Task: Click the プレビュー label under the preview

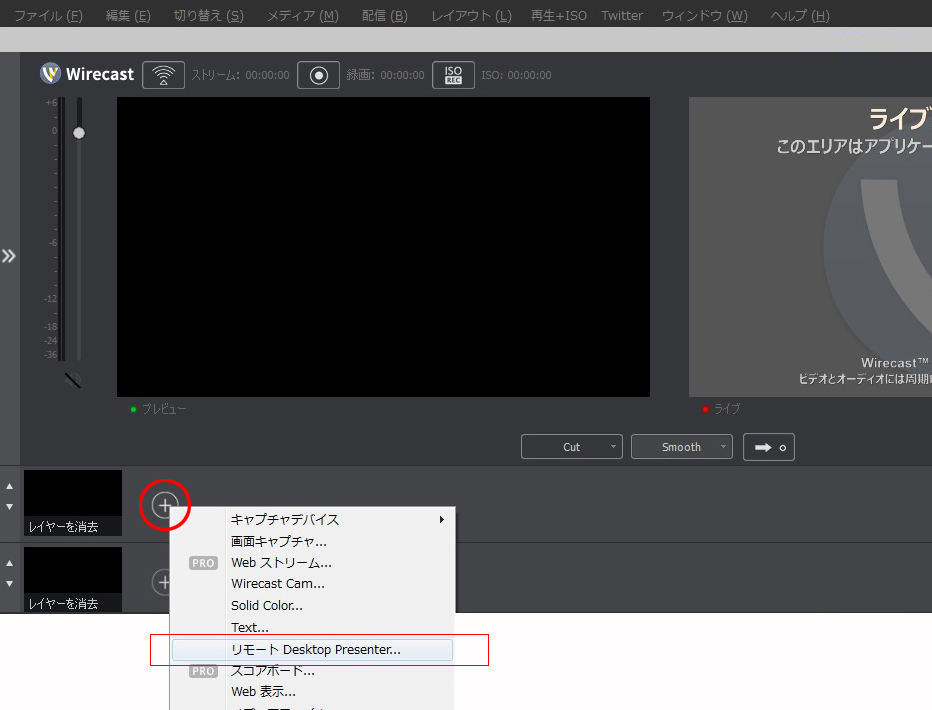Action: click(x=164, y=409)
